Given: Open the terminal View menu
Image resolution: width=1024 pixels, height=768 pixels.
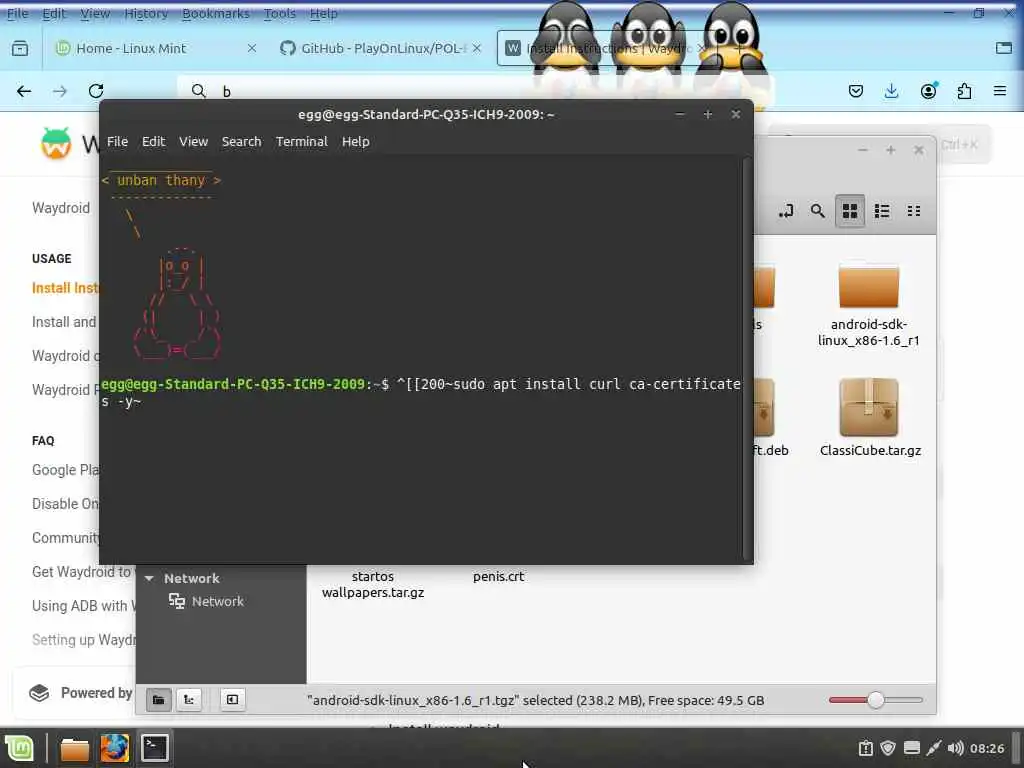Looking at the screenshot, I should coord(193,142).
